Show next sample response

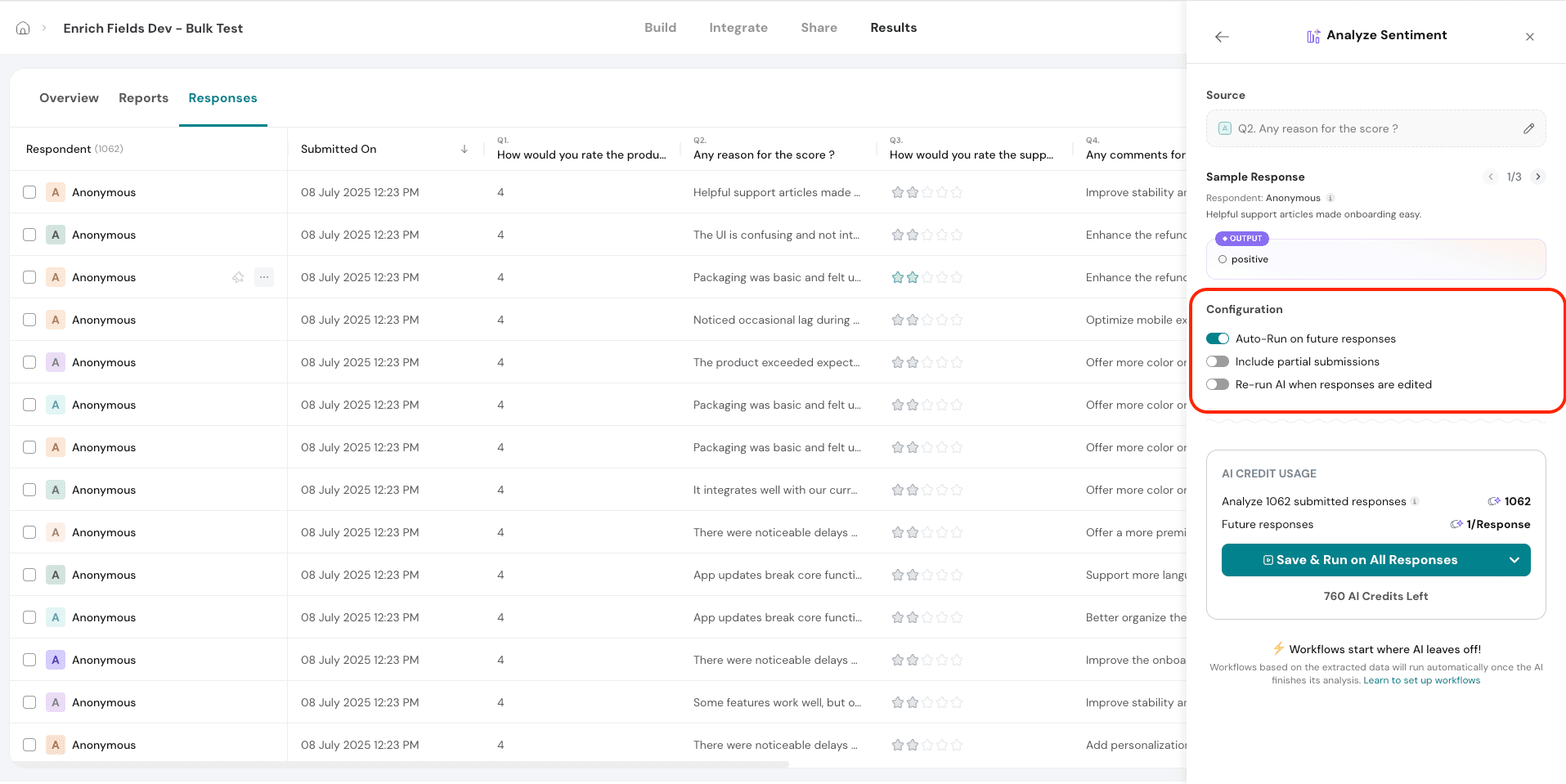click(1538, 177)
